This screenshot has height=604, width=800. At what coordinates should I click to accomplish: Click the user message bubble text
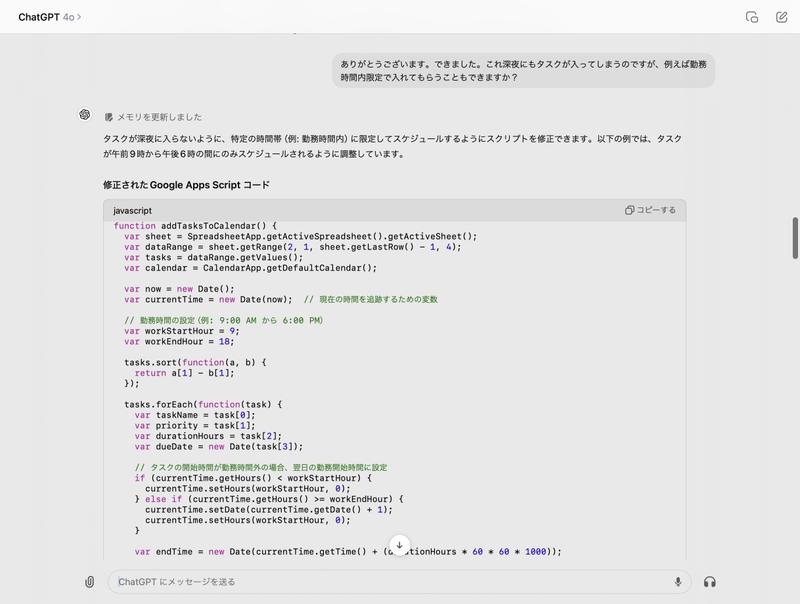tap(523, 70)
